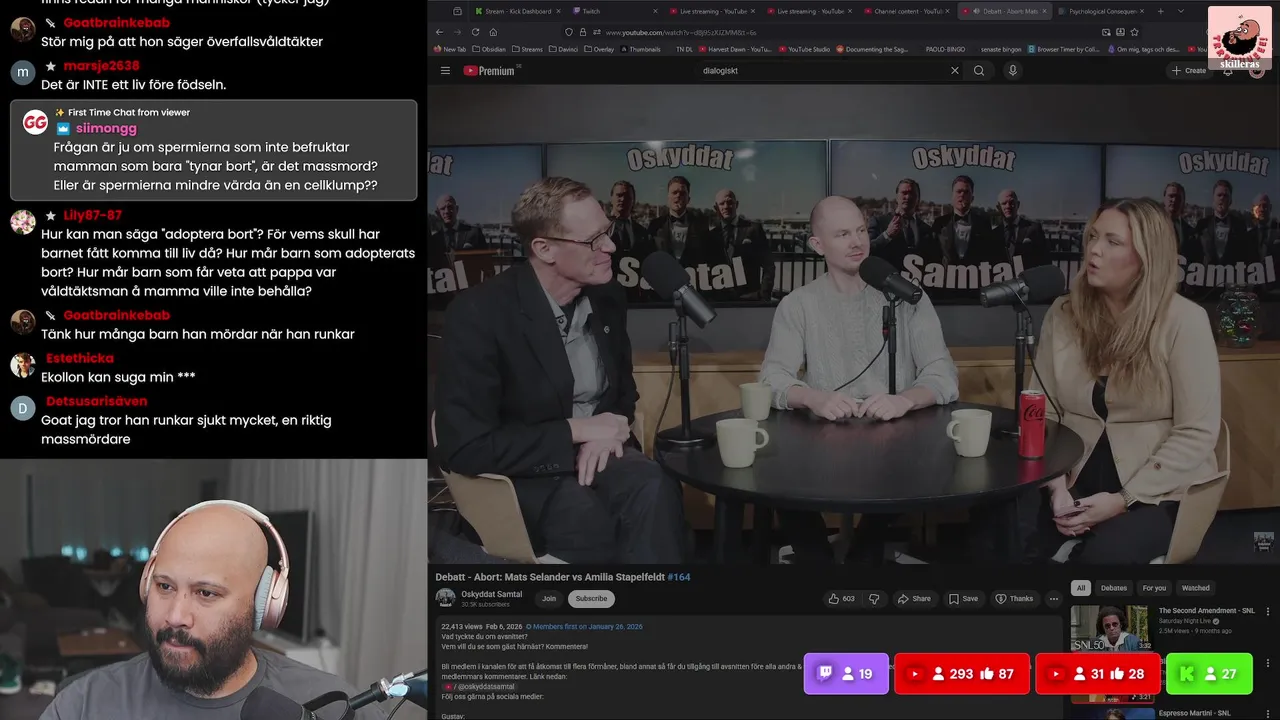Click the #164 hashtag in video title

pyautogui.click(x=679, y=577)
